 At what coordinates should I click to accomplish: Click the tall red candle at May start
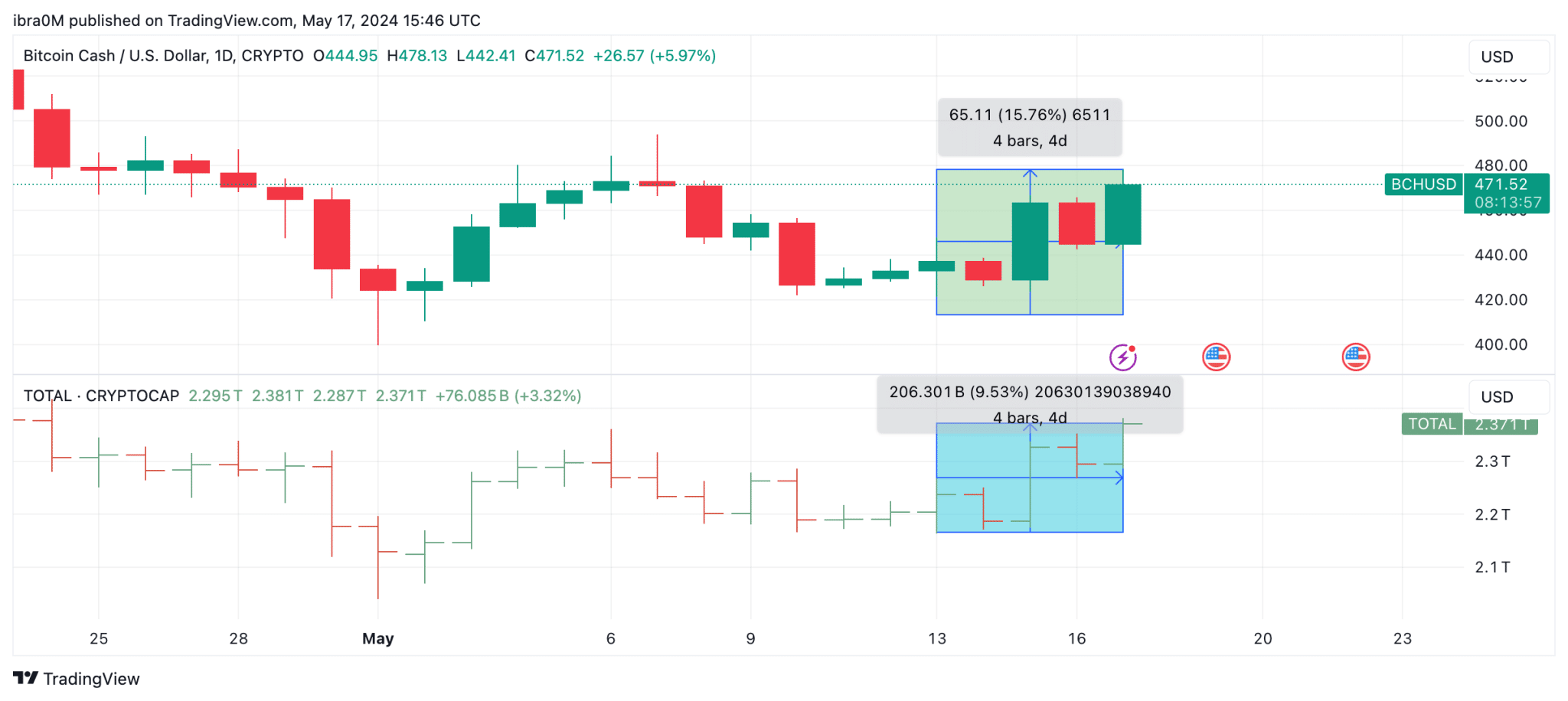[x=332, y=234]
